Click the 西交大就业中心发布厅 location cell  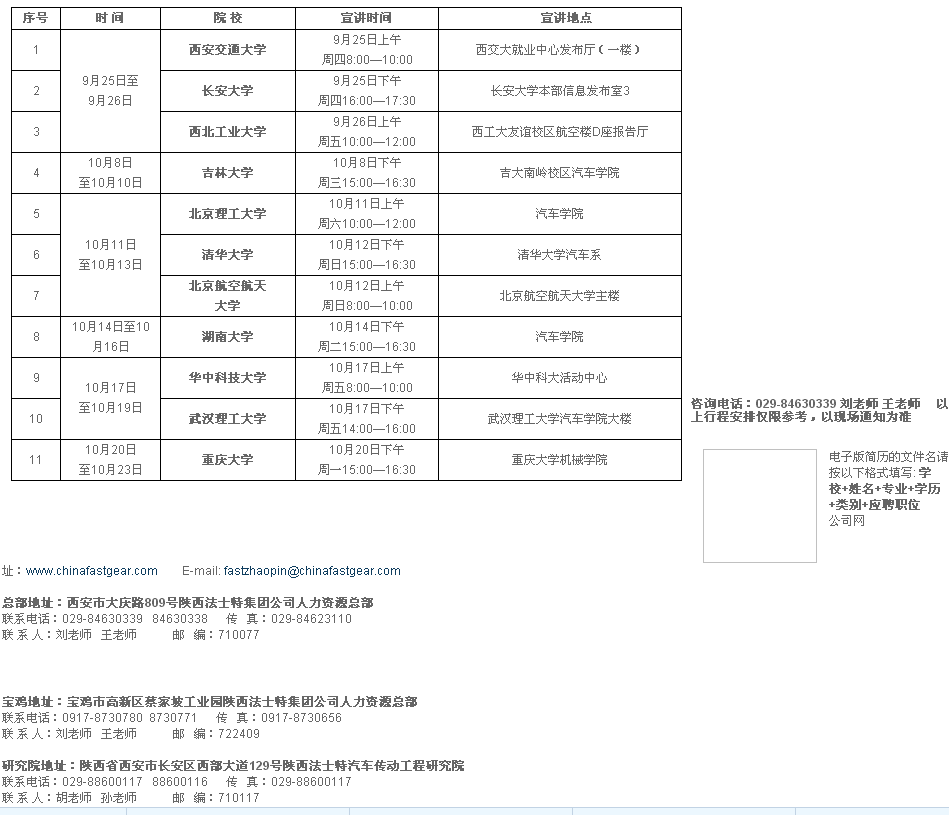[559, 49]
